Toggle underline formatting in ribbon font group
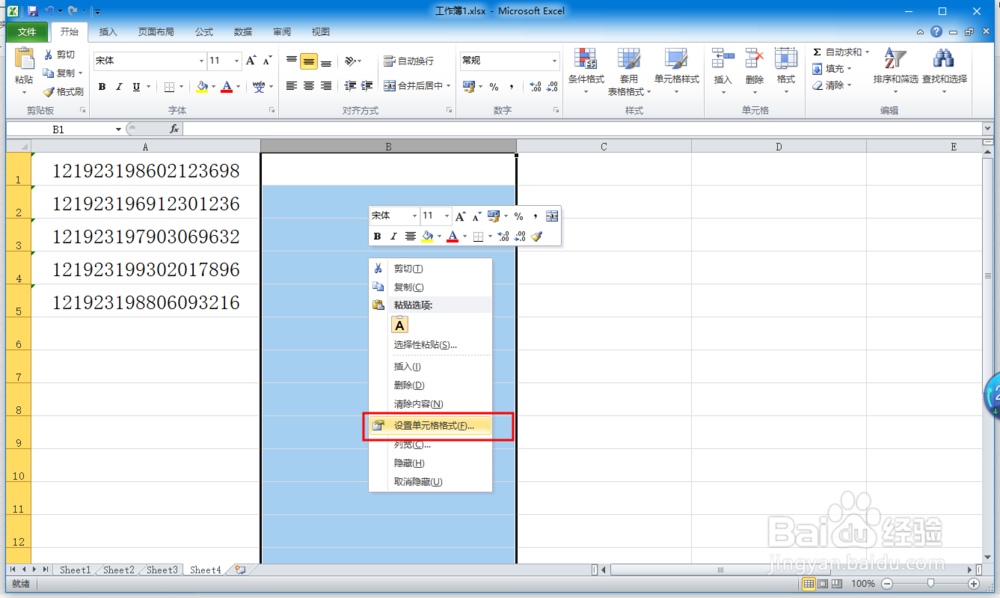 [x=136, y=87]
